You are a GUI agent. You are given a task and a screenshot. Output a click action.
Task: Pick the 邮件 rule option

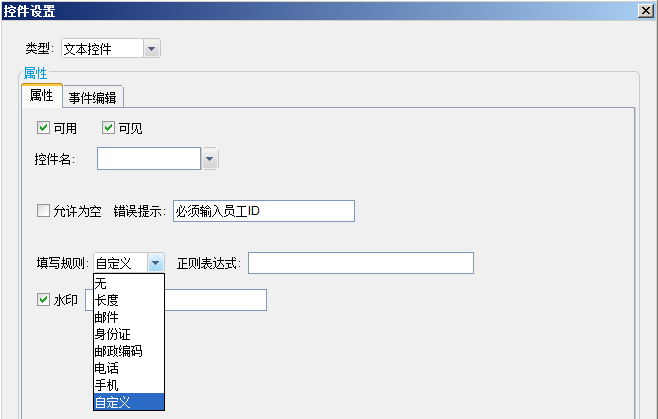(129, 317)
